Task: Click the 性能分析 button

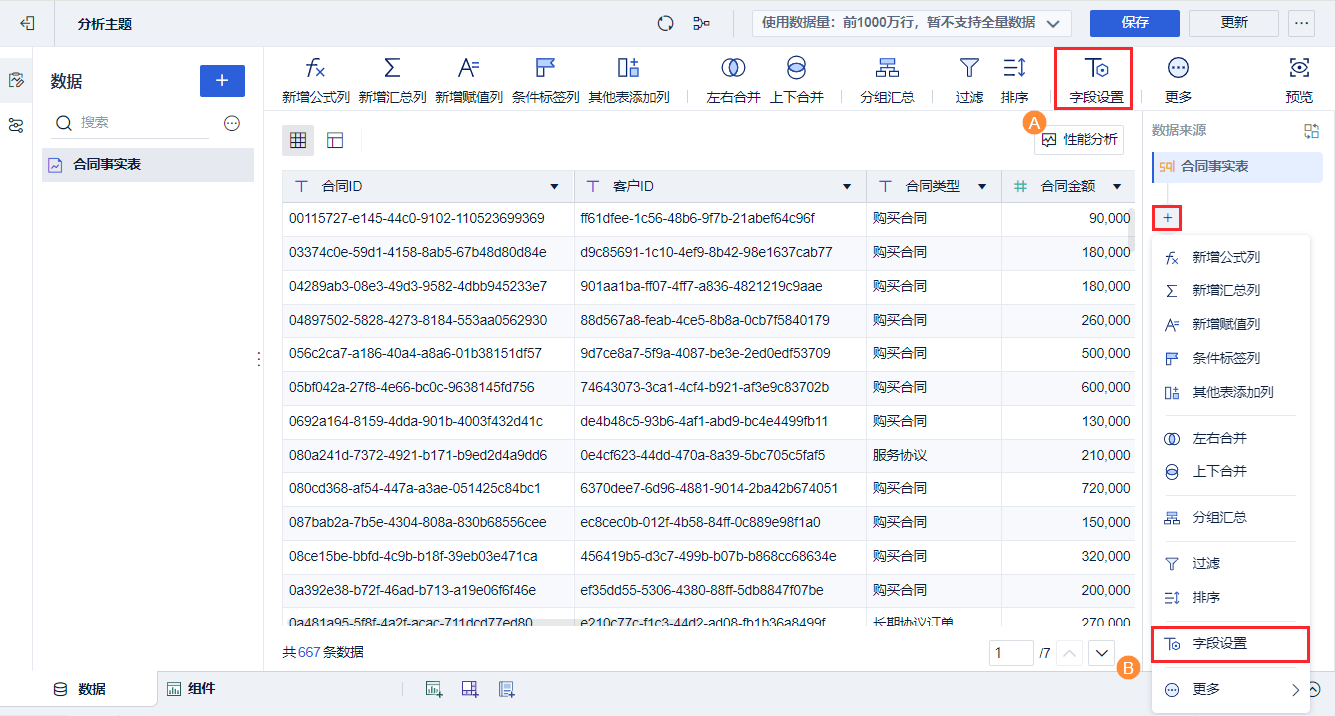Action: pyautogui.click(x=1079, y=140)
